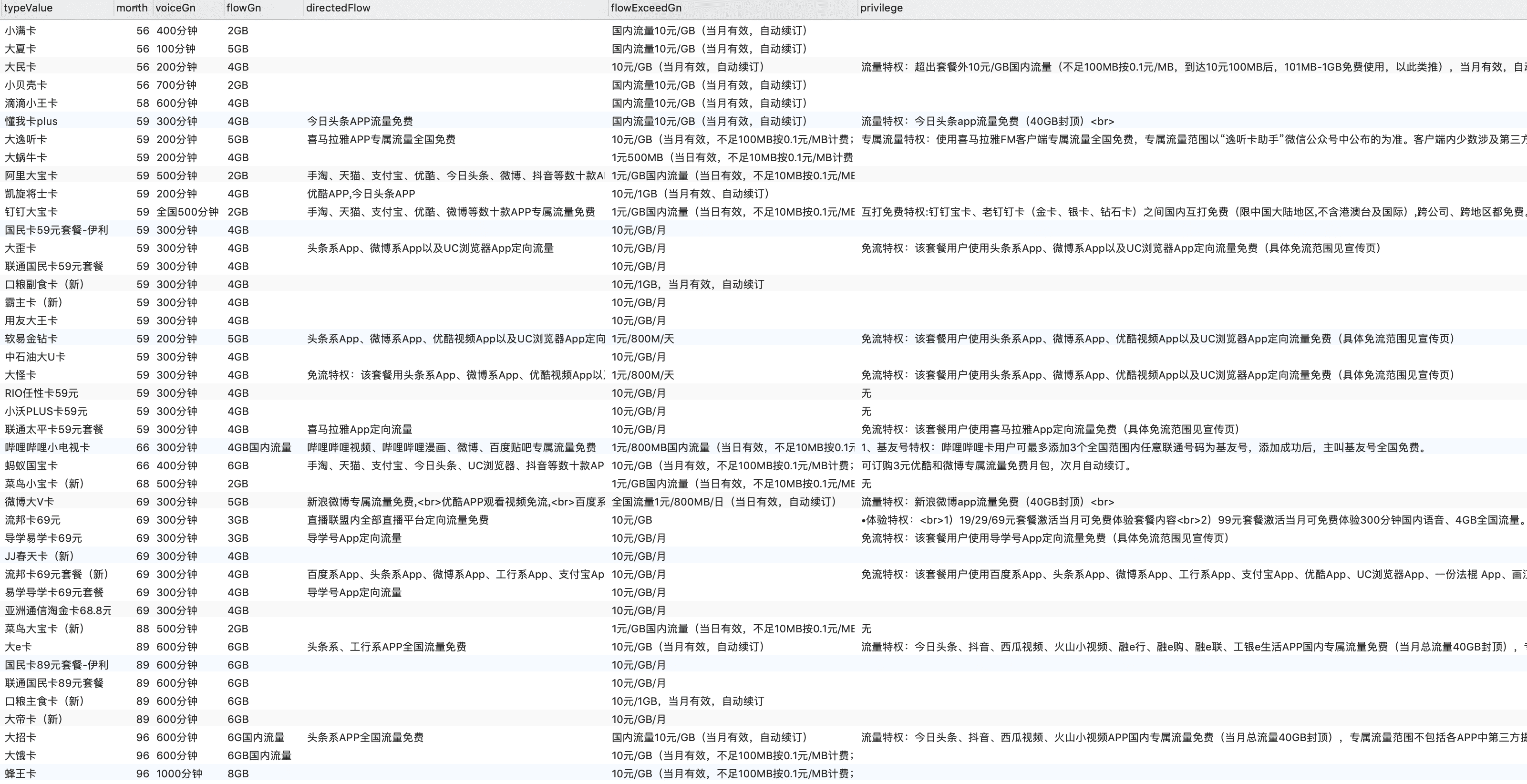Select the 中石油大U卡 cell
The width and height of the screenshot is (1527, 784).
click(35, 357)
